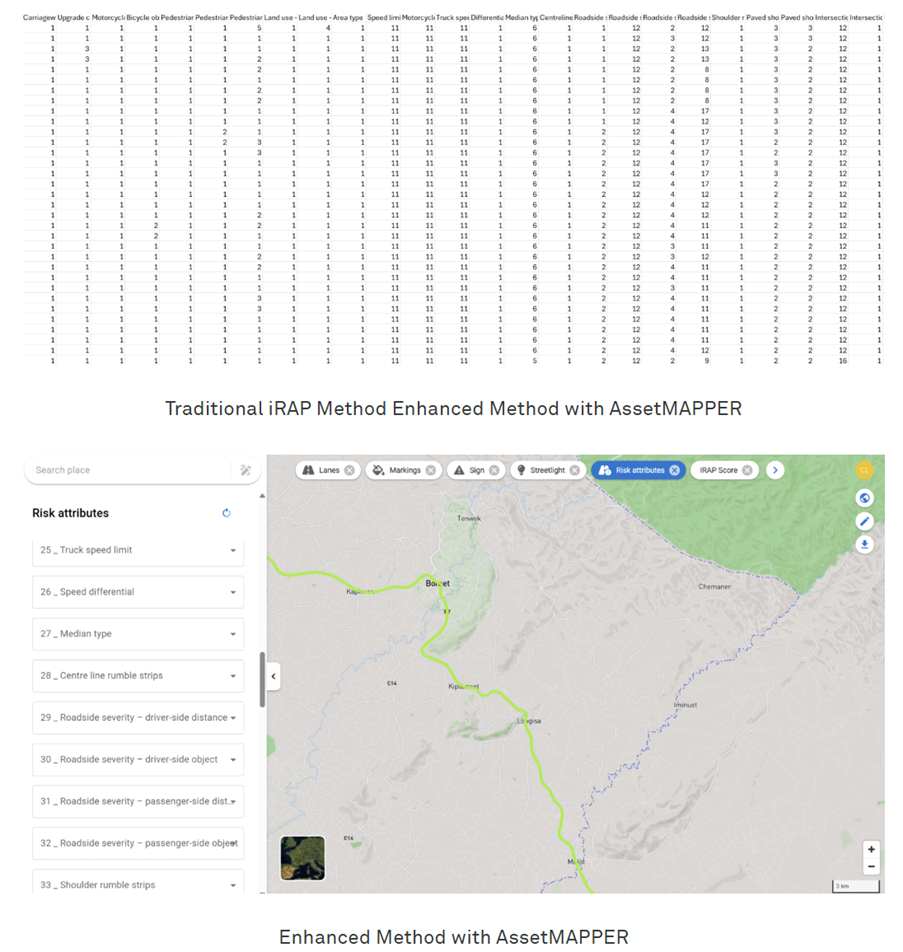Remove the Lanes layer chip
Screen dimensions: 903x952
(x=349, y=470)
